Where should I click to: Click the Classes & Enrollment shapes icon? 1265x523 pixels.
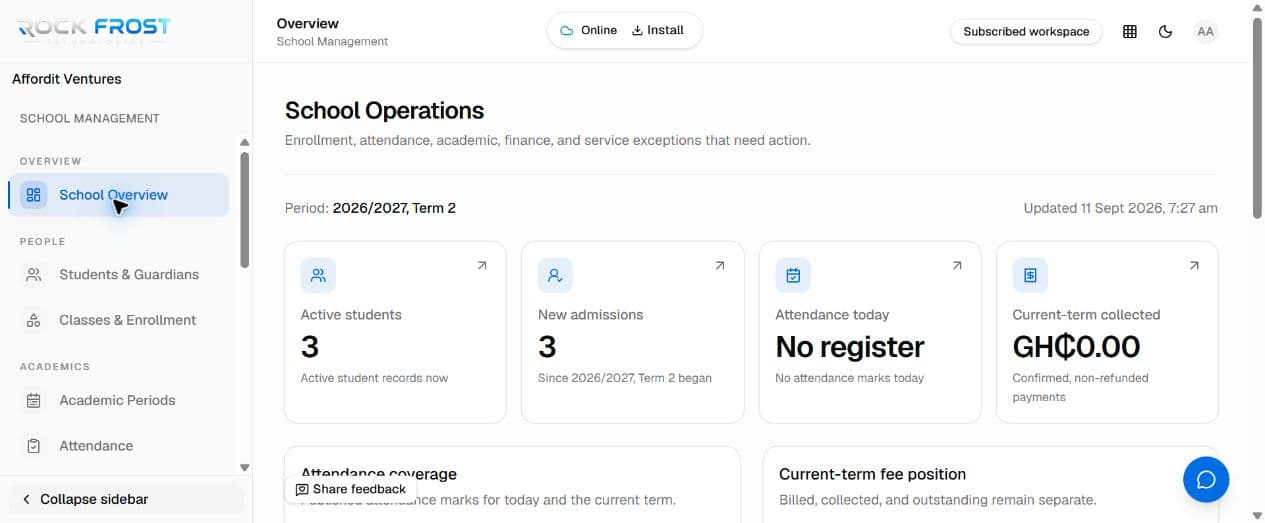[x=34, y=320]
